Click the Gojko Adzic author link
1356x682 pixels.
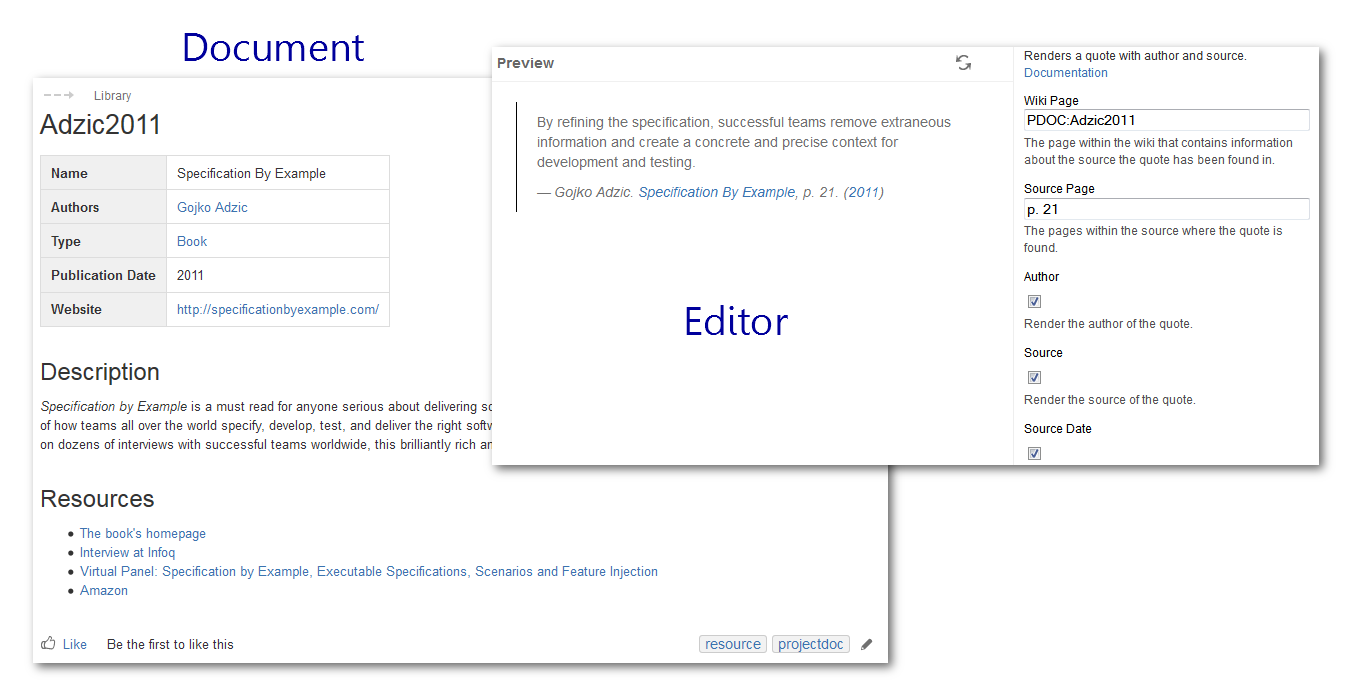212,207
